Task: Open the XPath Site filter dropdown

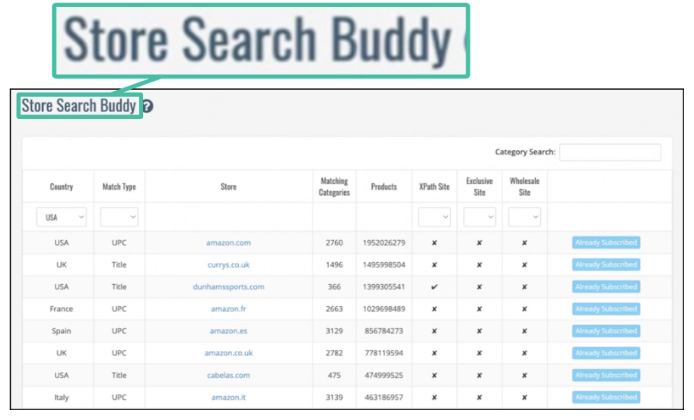Action: (434, 217)
